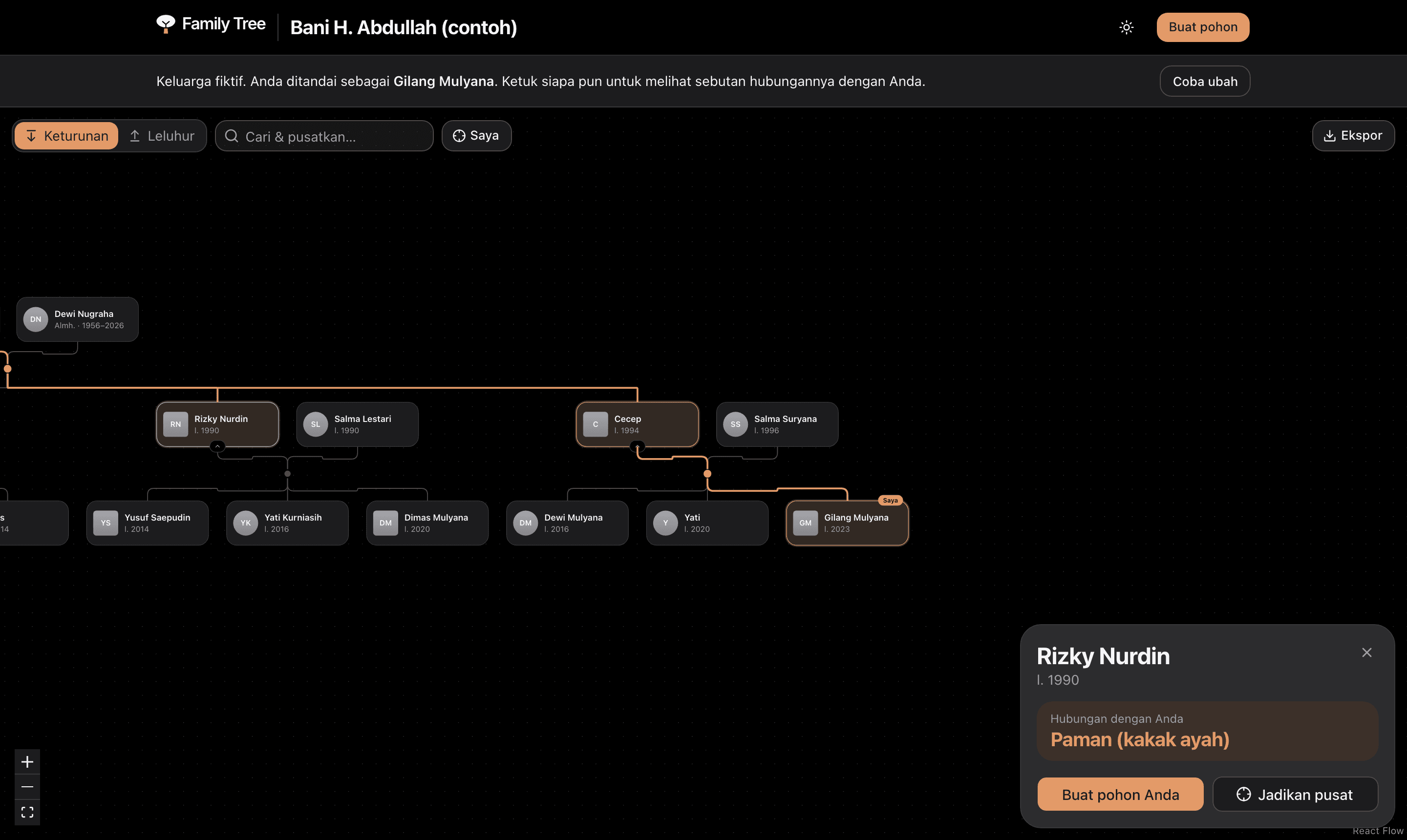Click the Paman (kakak ayah) relationship text
The height and width of the screenshot is (840, 1407).
tap(1139, 739)
